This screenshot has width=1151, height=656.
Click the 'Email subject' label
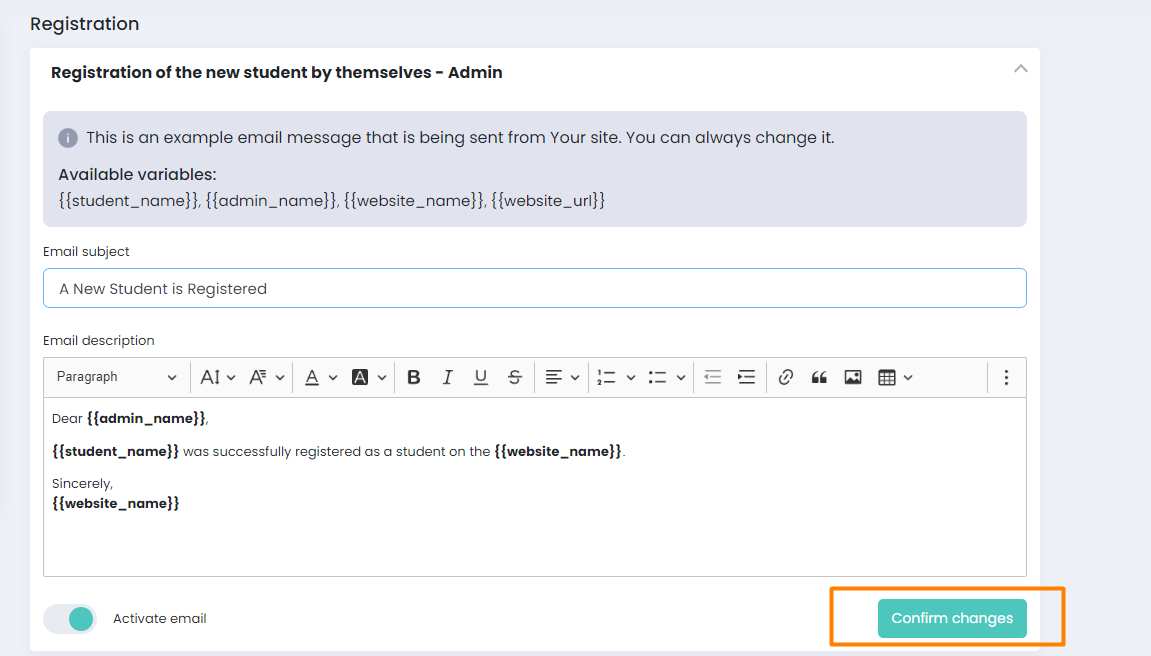pyautogui.click(x=86, y=252)
